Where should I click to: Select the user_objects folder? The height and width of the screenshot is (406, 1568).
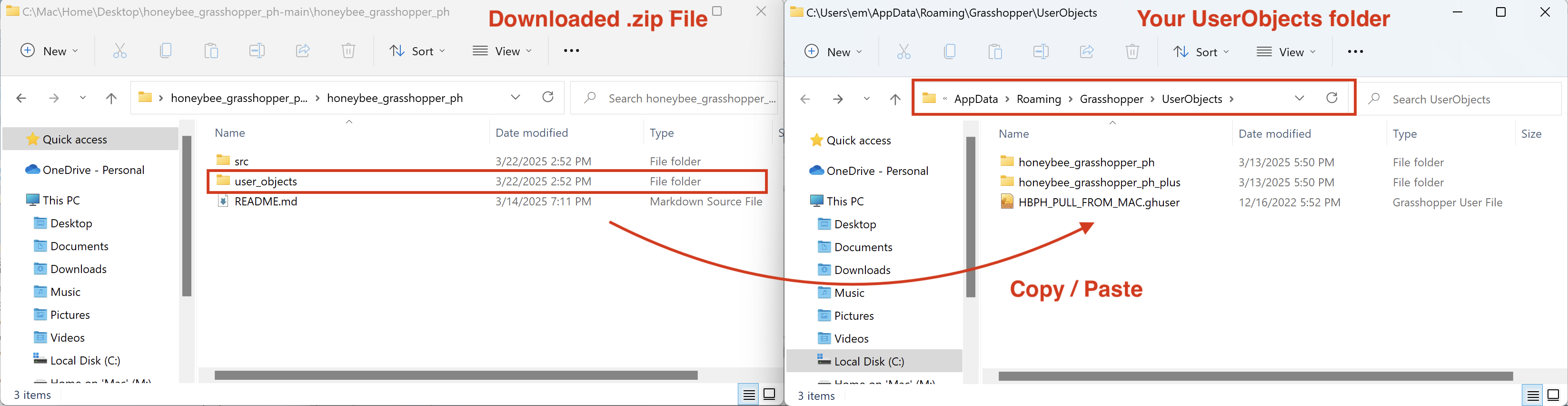487,181
